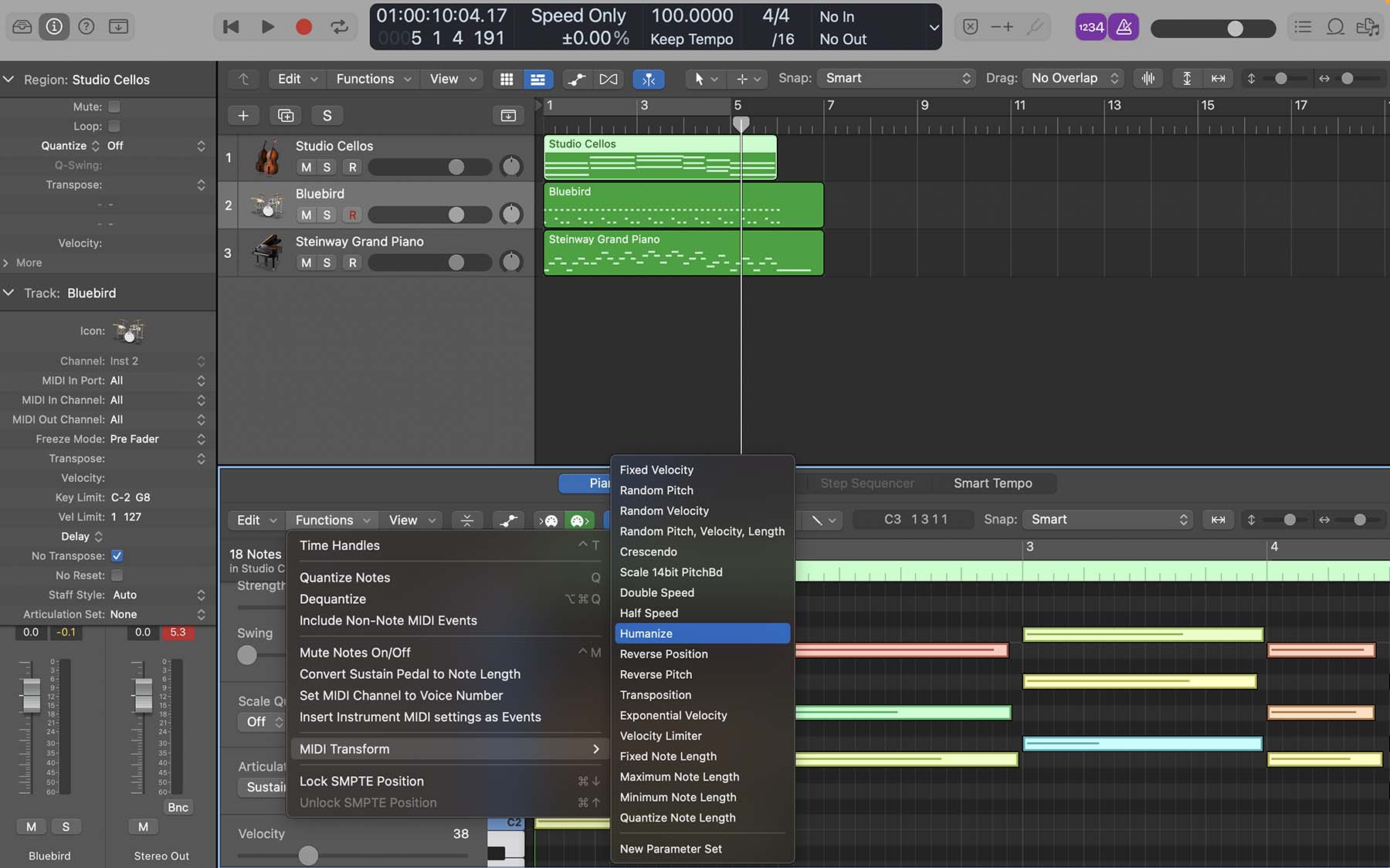
Task: Choose Humanize from MIDI Transform submenu
Action: [x=702, y=634]
